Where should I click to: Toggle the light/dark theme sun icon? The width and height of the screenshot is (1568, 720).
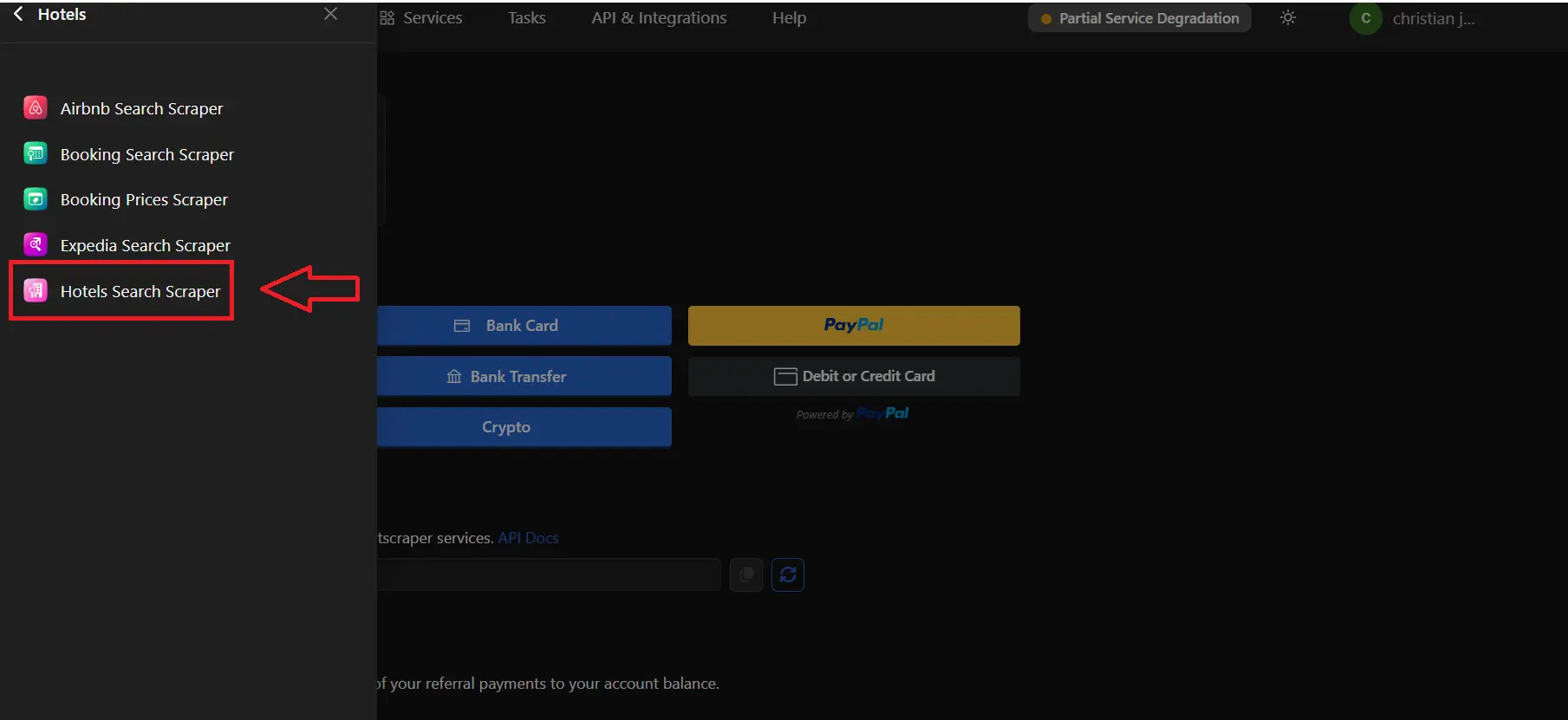pos(1287,18)
